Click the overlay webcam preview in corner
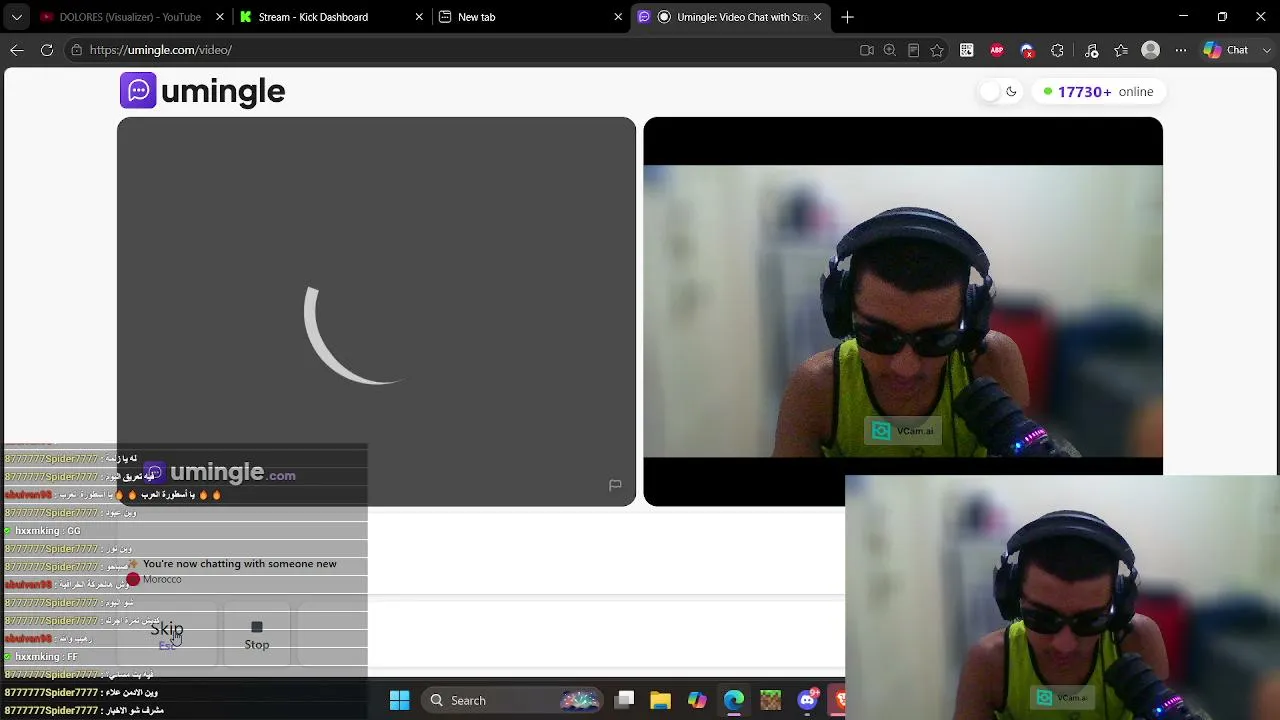 click(1062, 598)
